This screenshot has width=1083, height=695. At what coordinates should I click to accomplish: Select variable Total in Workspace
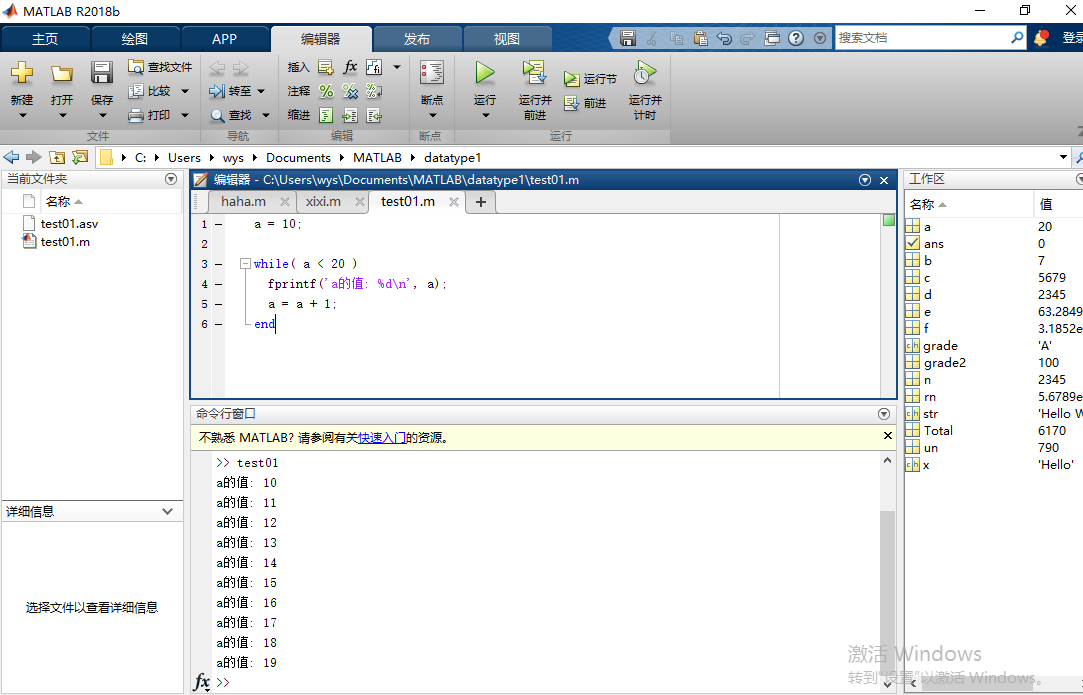[938, 430]
